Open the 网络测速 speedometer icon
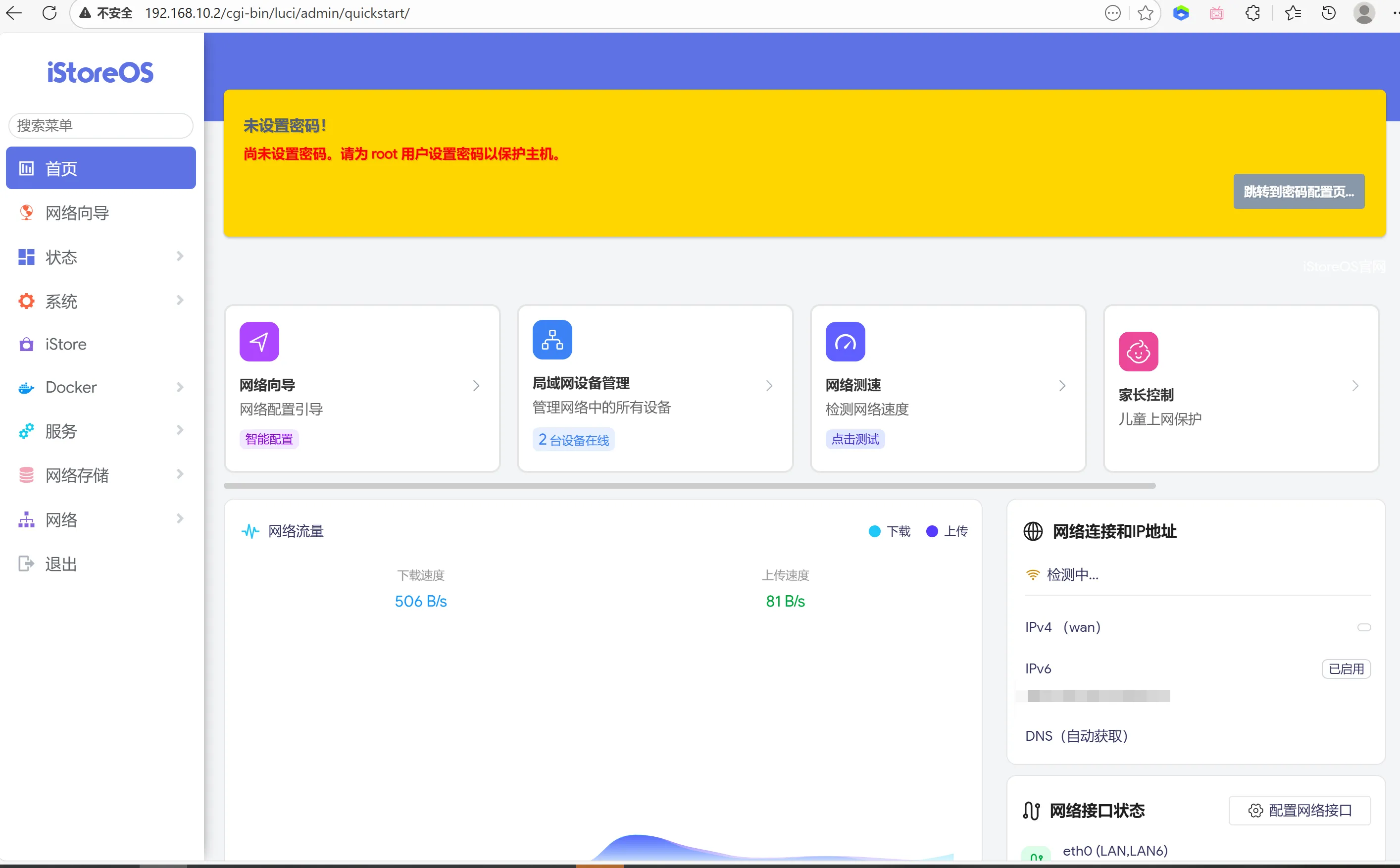The image size is (1400, 868). click(x=845, y=342)
